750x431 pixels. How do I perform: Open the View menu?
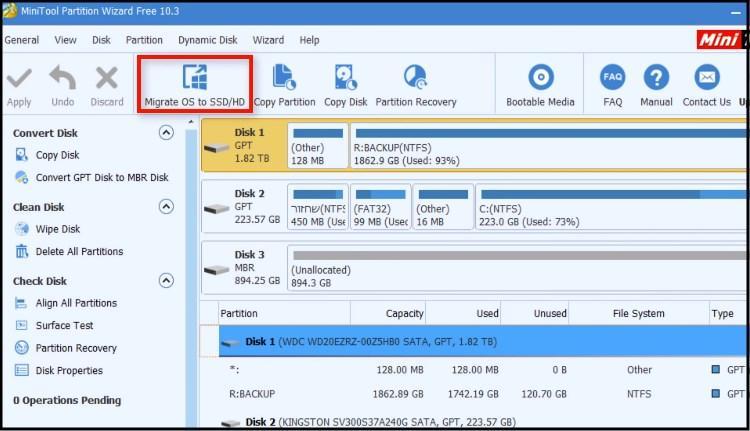click(65, 40)
